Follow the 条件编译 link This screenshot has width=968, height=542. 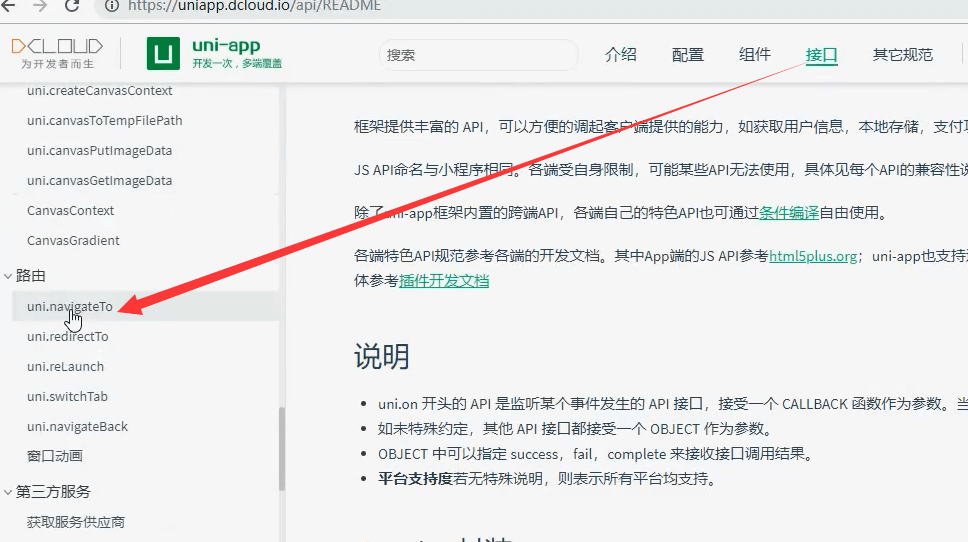[788, 213]
